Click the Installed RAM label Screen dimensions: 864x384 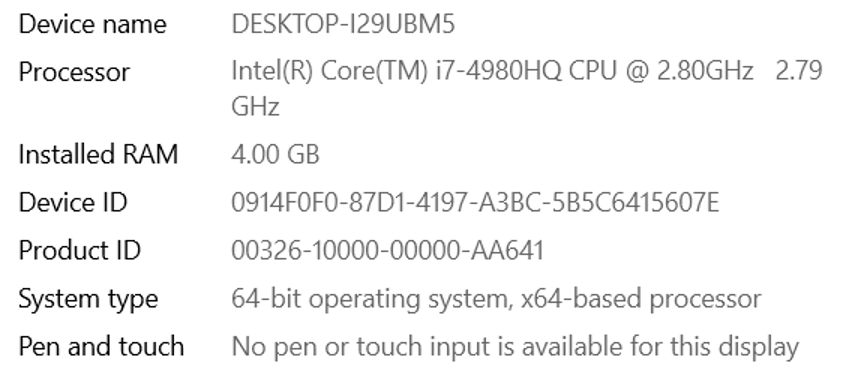98,154
